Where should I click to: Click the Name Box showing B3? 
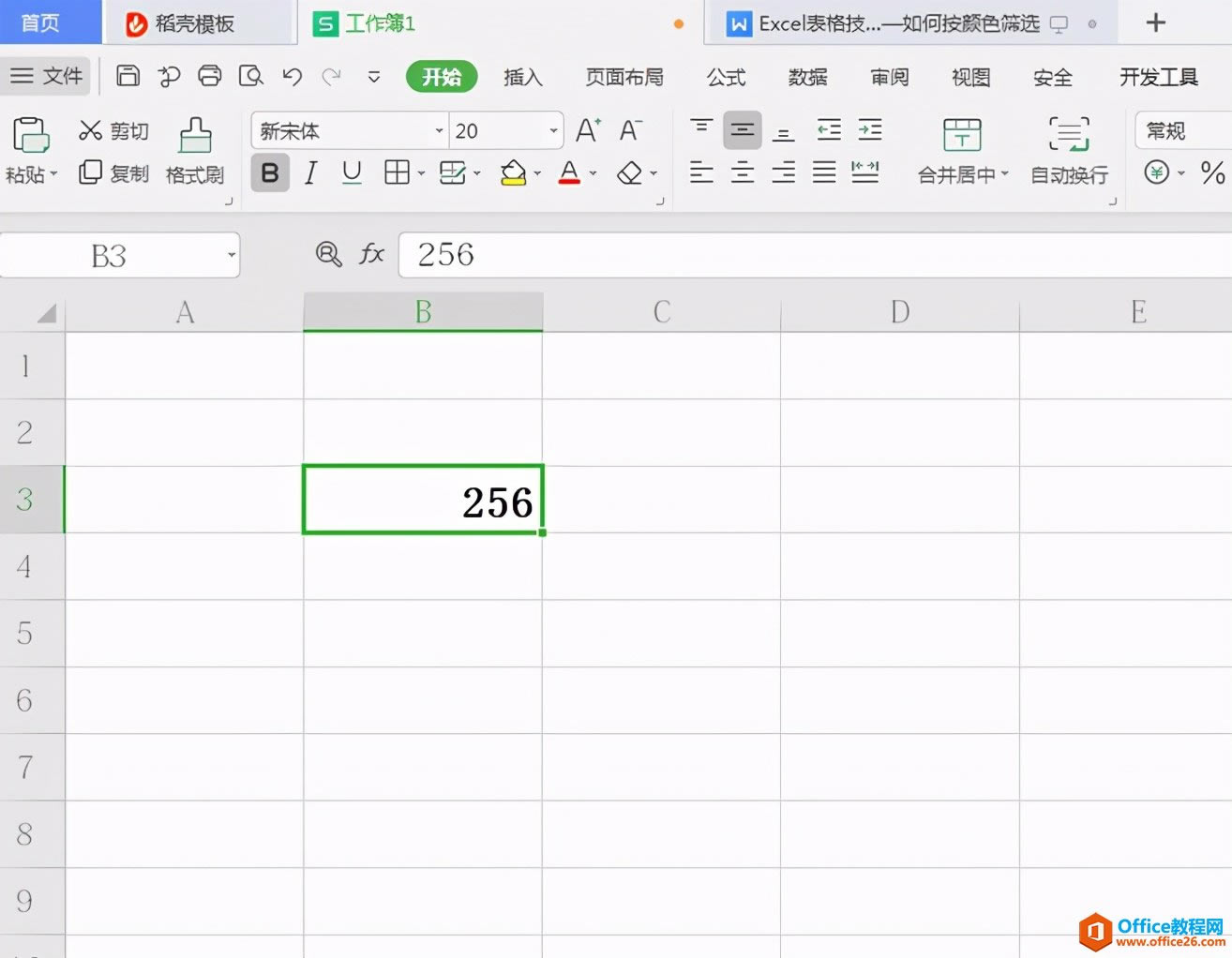point(120,255)
